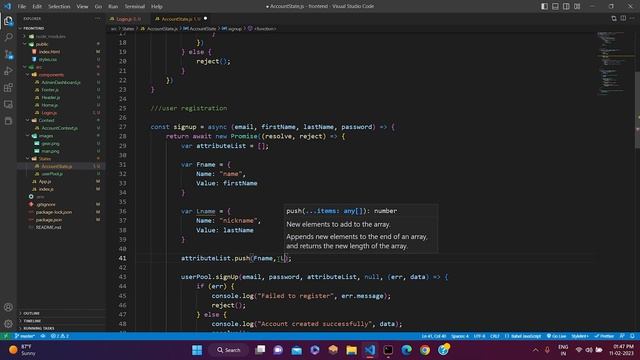Open the Edit menu
The width and height of the screenshot is (640, 360).
click(x=37, y=7)
